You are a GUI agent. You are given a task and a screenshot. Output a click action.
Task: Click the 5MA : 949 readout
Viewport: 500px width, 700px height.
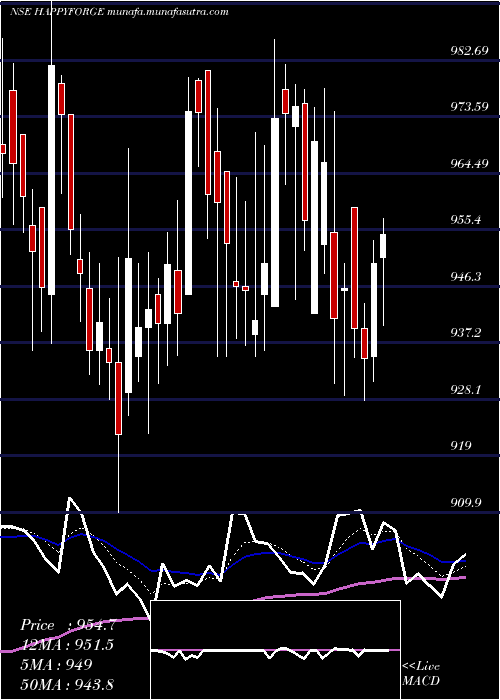(x=56, y=664)
